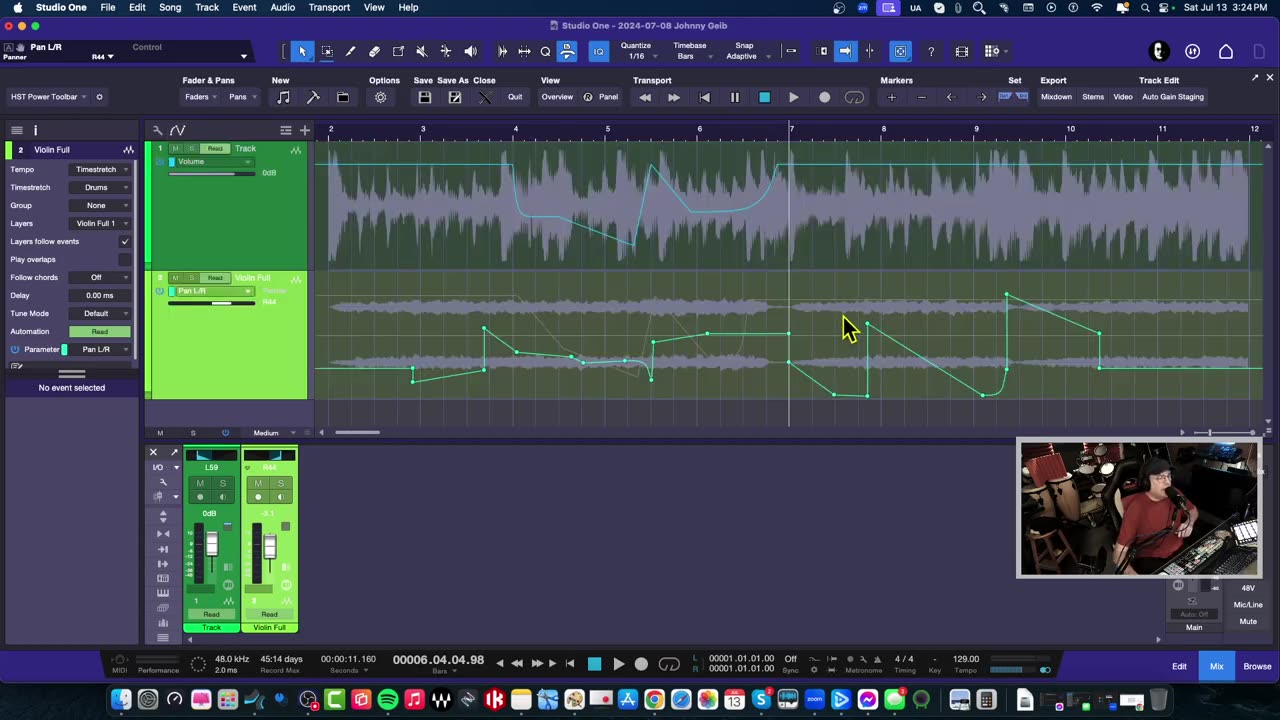Add track with the plus icon
Viewport: 1280px width, 720px height.
point(305,130)
